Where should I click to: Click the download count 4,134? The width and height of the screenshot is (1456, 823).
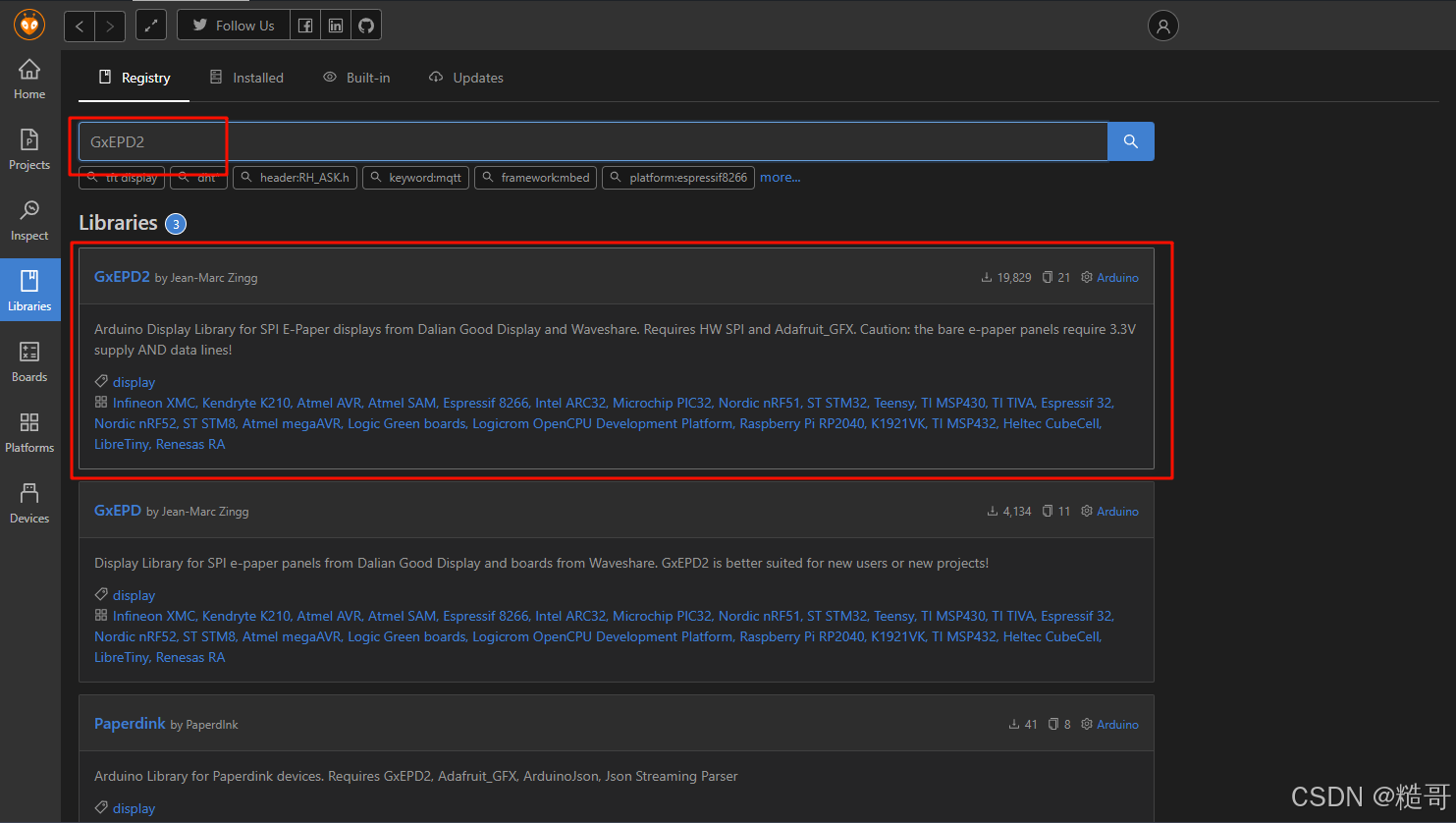tap(1009, 512)
